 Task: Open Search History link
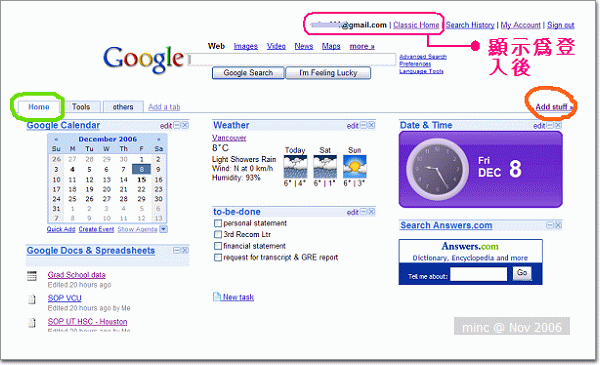pos(470,25)
